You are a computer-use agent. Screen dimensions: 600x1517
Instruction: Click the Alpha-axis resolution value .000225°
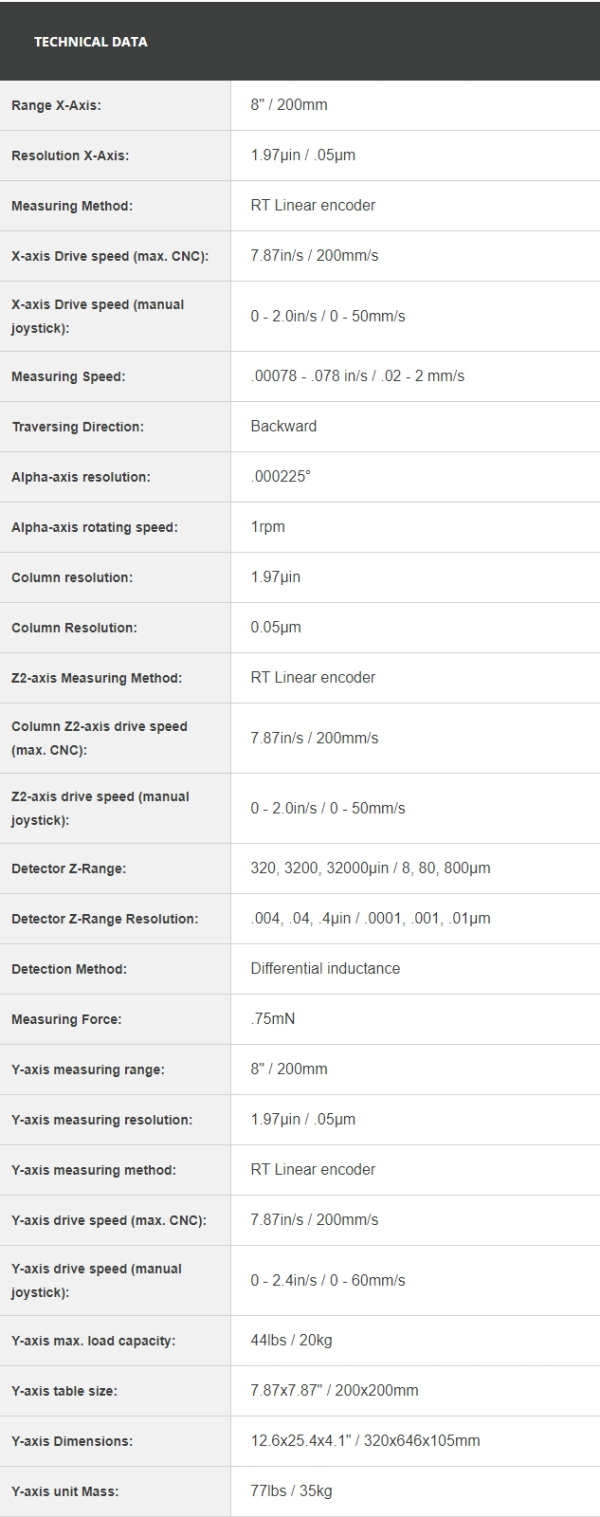pos(281,476)
